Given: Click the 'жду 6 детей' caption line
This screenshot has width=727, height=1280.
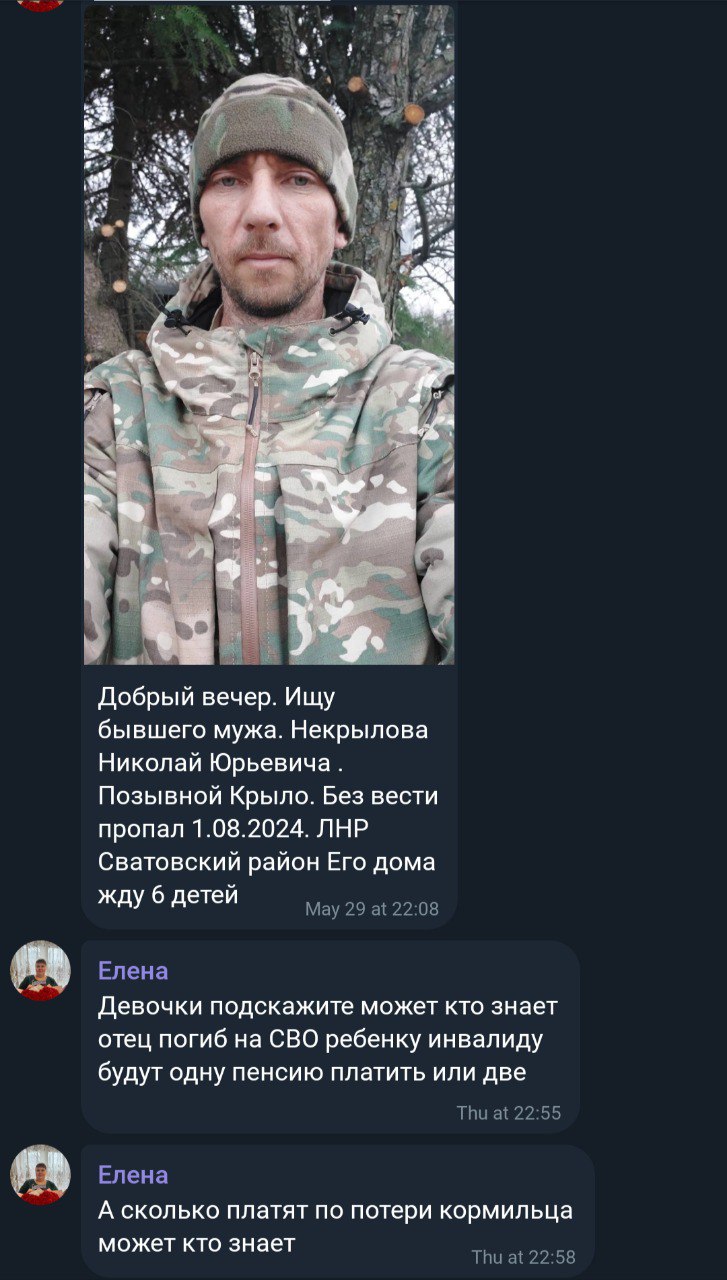Looking at the screenshot, I should tap(168, 894).
